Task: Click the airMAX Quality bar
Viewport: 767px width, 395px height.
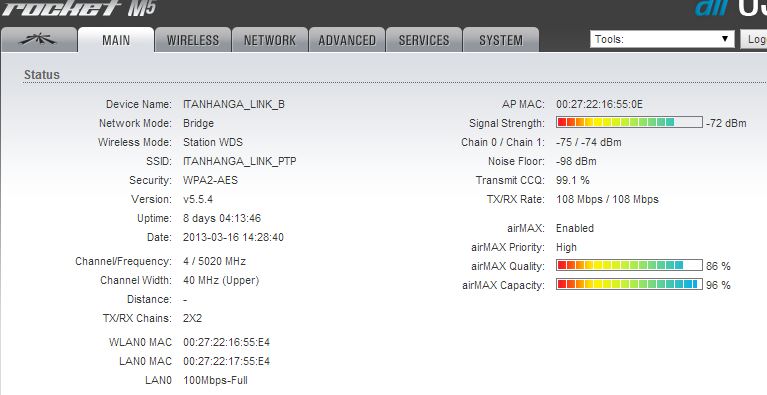Action: click(629, 265)
